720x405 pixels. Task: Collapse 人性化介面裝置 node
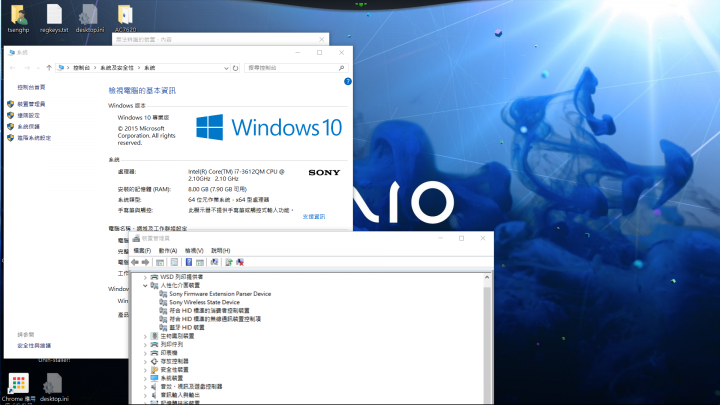(145, 286)
